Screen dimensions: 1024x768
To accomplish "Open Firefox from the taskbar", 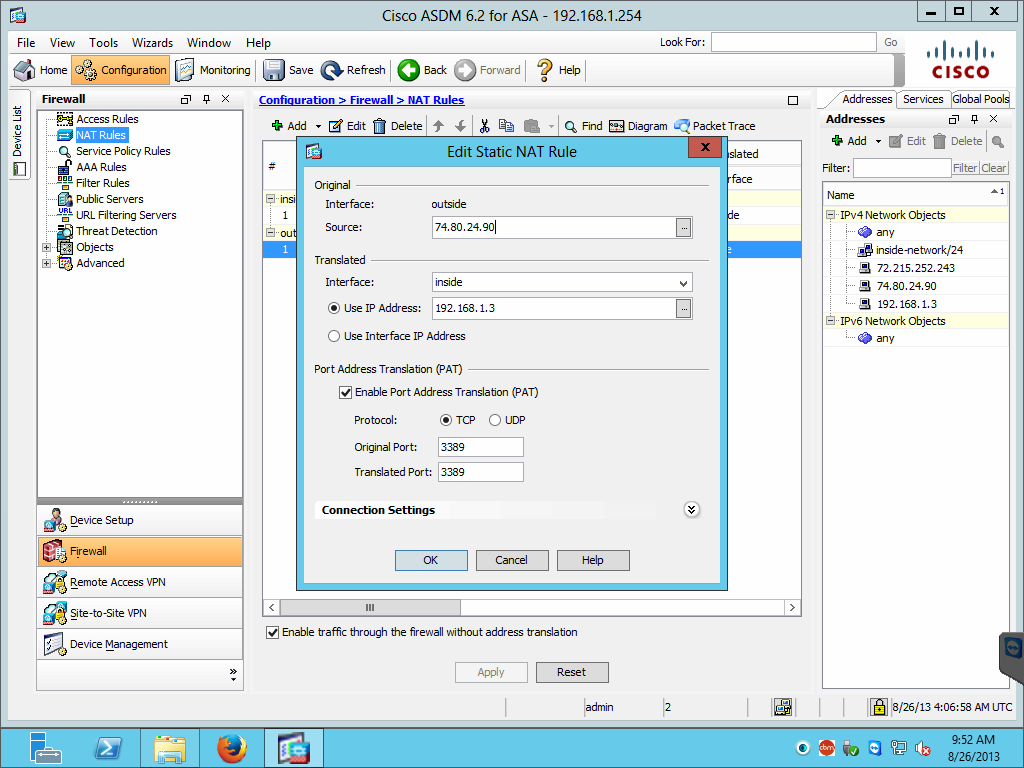I will coord(232,748).
